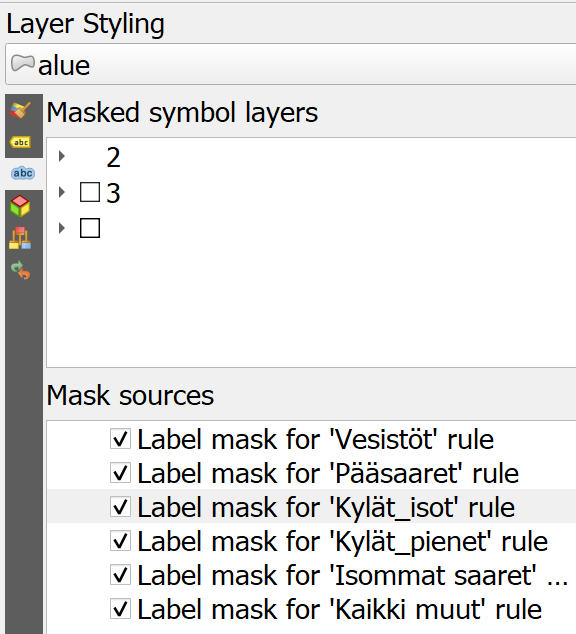Open the style History undo icon

tap(21, 270)
